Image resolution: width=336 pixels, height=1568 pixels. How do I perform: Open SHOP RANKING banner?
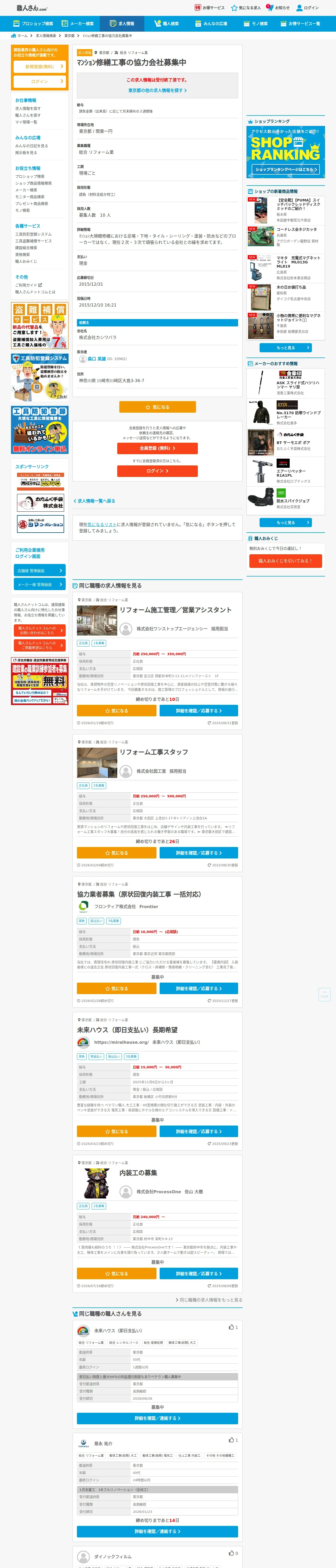point(285,152)
